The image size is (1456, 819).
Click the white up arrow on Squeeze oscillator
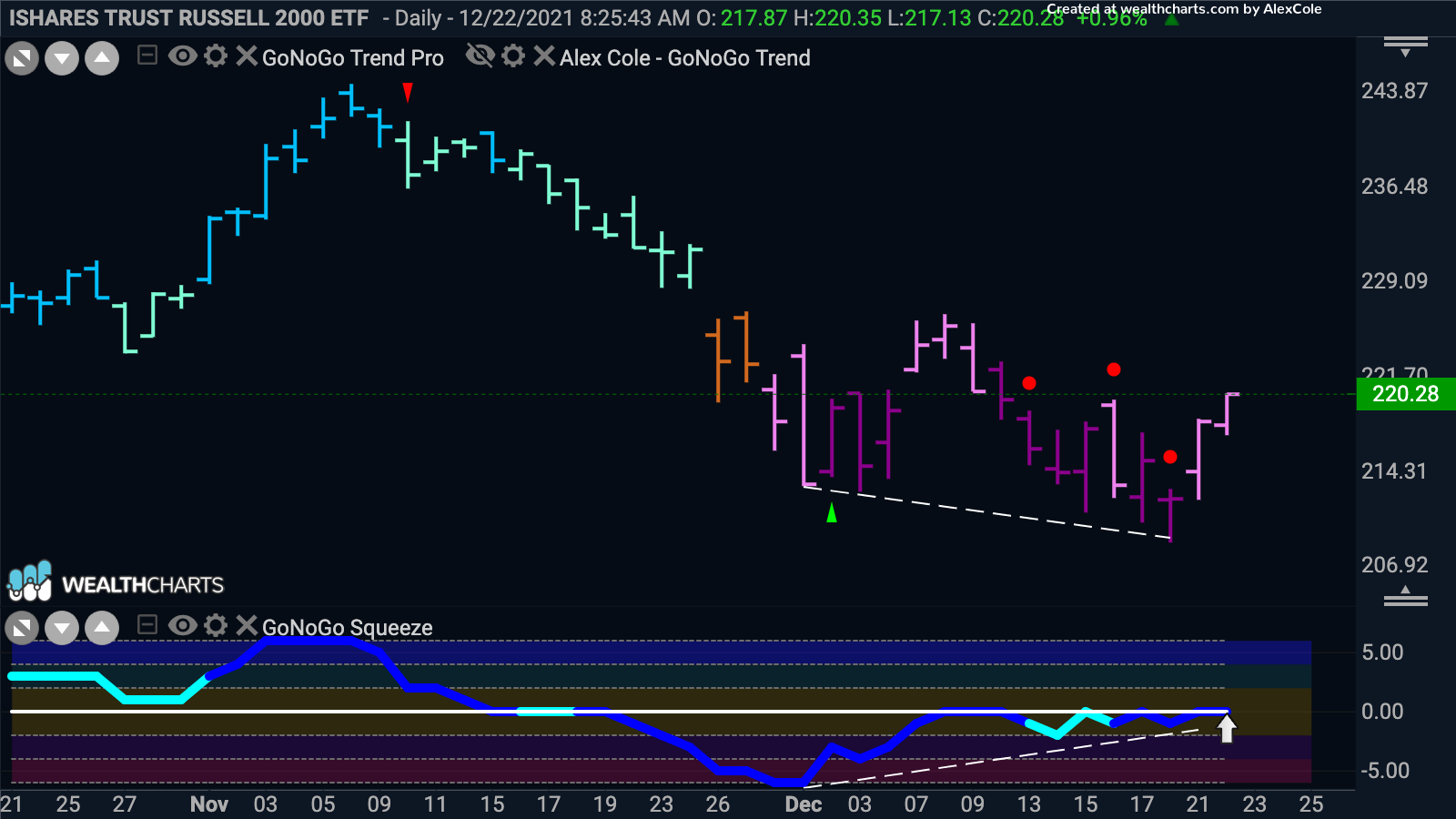[1227, 728]
